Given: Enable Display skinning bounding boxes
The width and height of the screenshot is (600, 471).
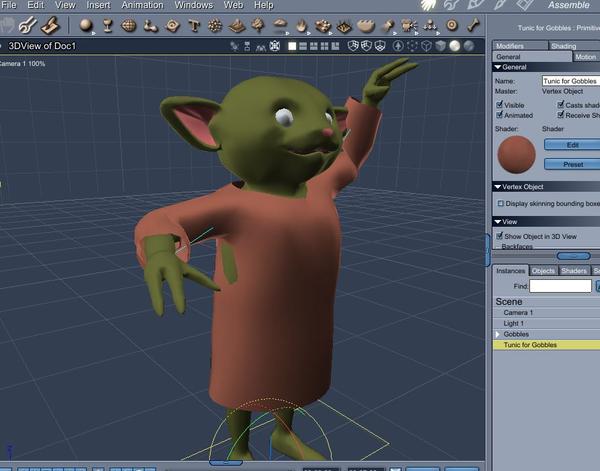Looking at the screenshot, I should click(501, 204).
